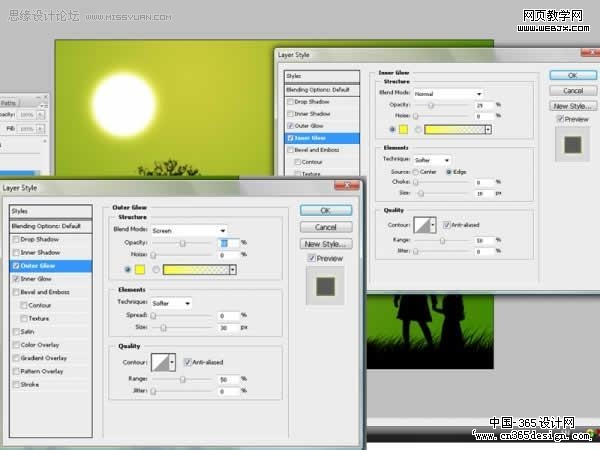Click Size slider handle in Outer Glow
Viewport: 600px width, 450px height.
coord(163,328)
